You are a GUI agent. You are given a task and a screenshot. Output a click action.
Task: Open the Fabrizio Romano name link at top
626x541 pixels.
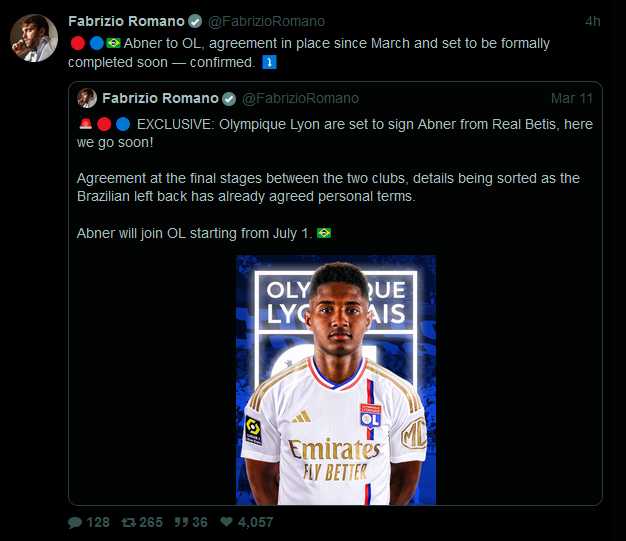click(x=126, y=21)
